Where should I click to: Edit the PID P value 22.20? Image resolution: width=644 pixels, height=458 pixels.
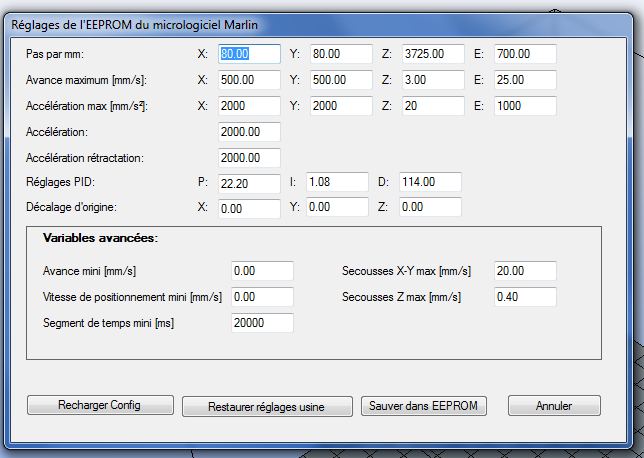(x=249, y=184)
